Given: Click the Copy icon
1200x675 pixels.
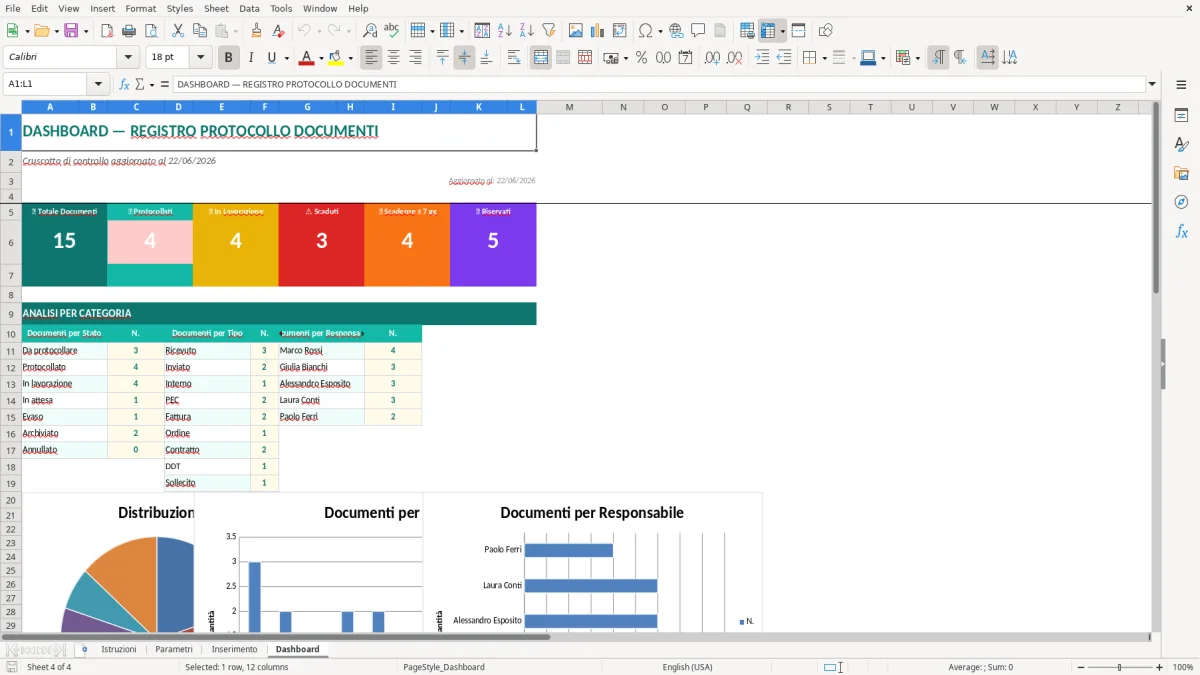Looking at the screenshot, I should (200, 31).
